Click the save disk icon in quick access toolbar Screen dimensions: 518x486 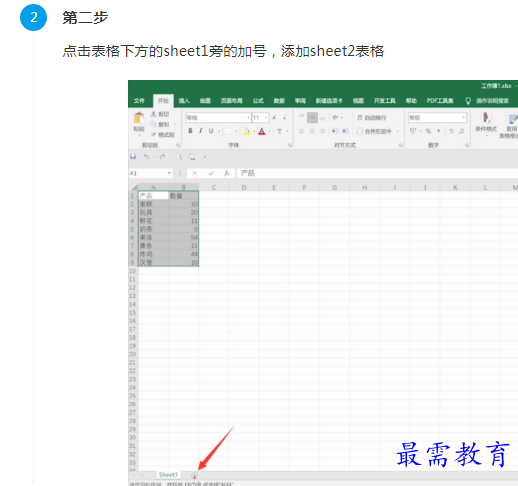(x=133, y=157)
